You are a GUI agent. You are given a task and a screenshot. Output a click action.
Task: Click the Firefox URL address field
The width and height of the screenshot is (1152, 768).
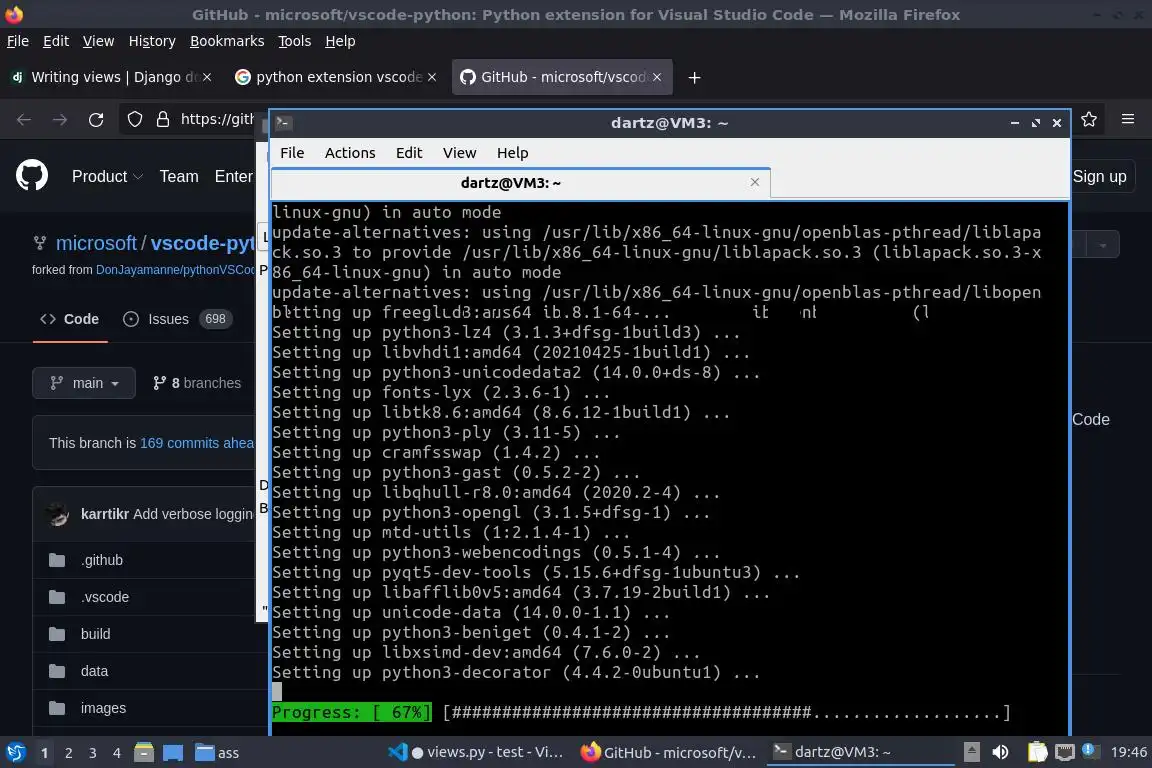pos(217,119)
